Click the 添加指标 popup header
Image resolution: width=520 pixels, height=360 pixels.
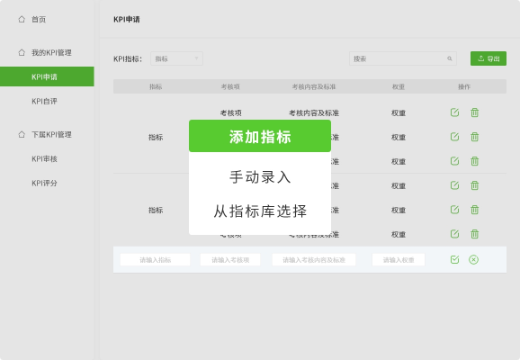[x=260, y=136]
